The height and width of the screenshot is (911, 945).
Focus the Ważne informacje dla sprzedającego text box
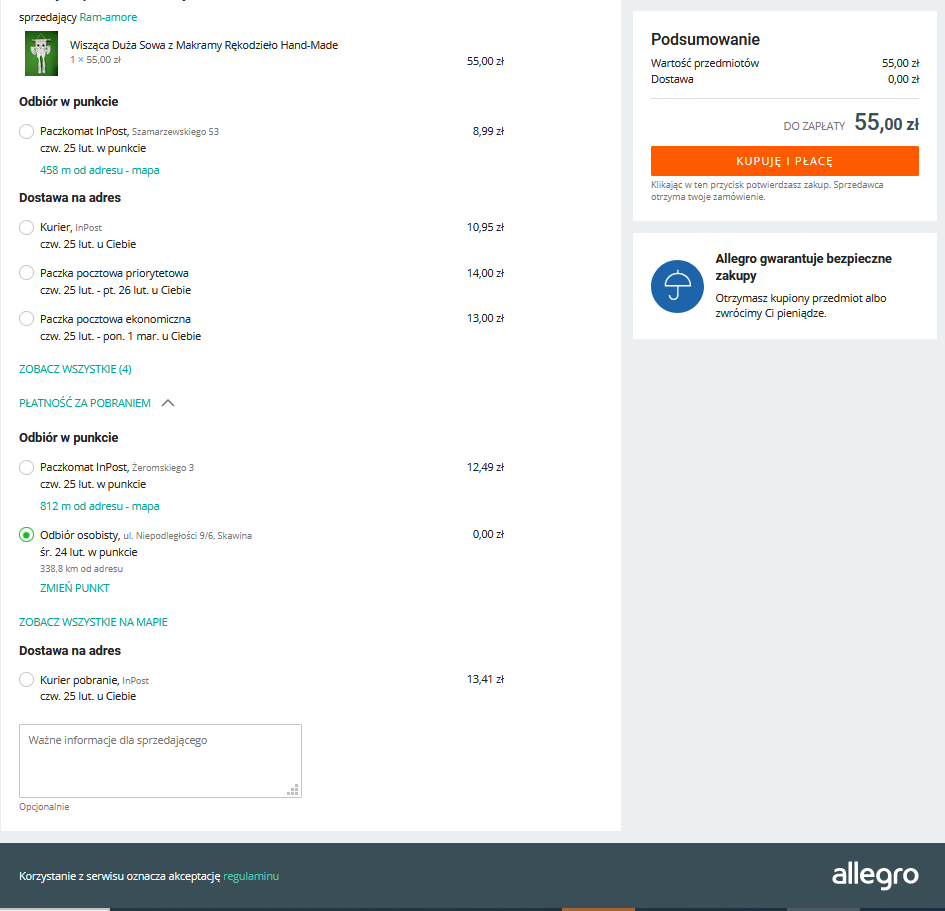pos(160,761)
